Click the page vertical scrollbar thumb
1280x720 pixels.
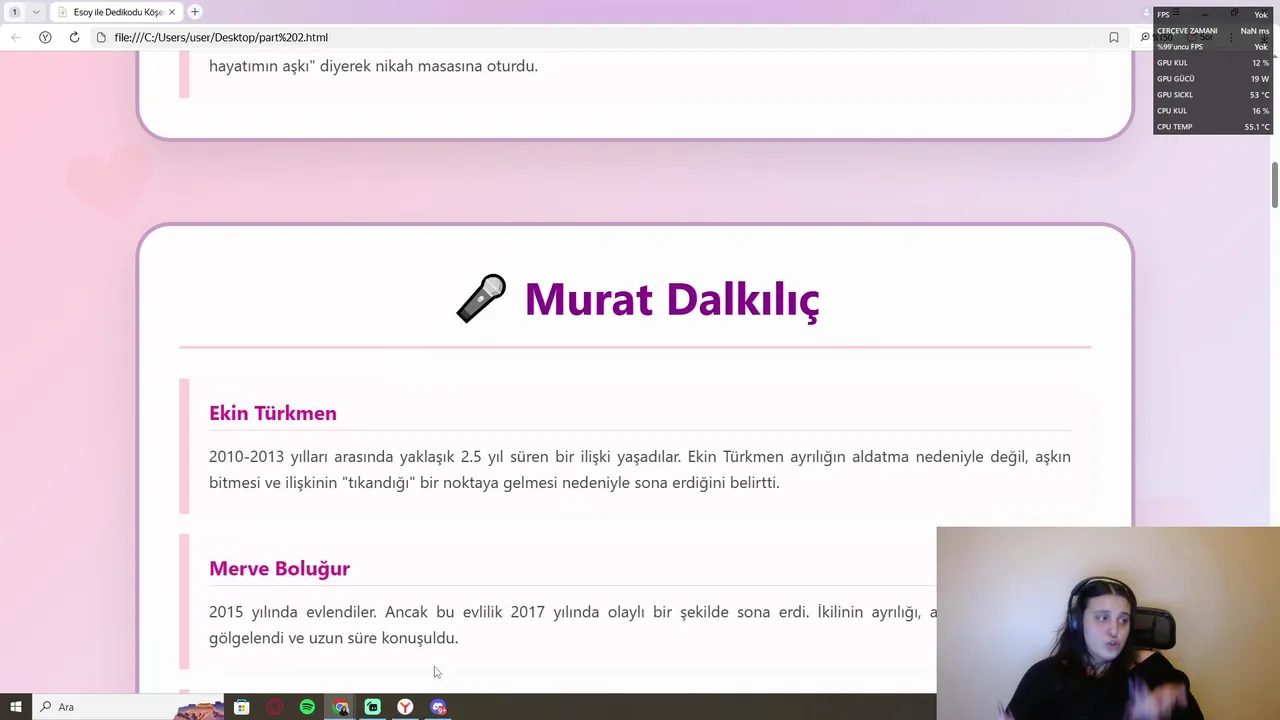point(1275,185)
